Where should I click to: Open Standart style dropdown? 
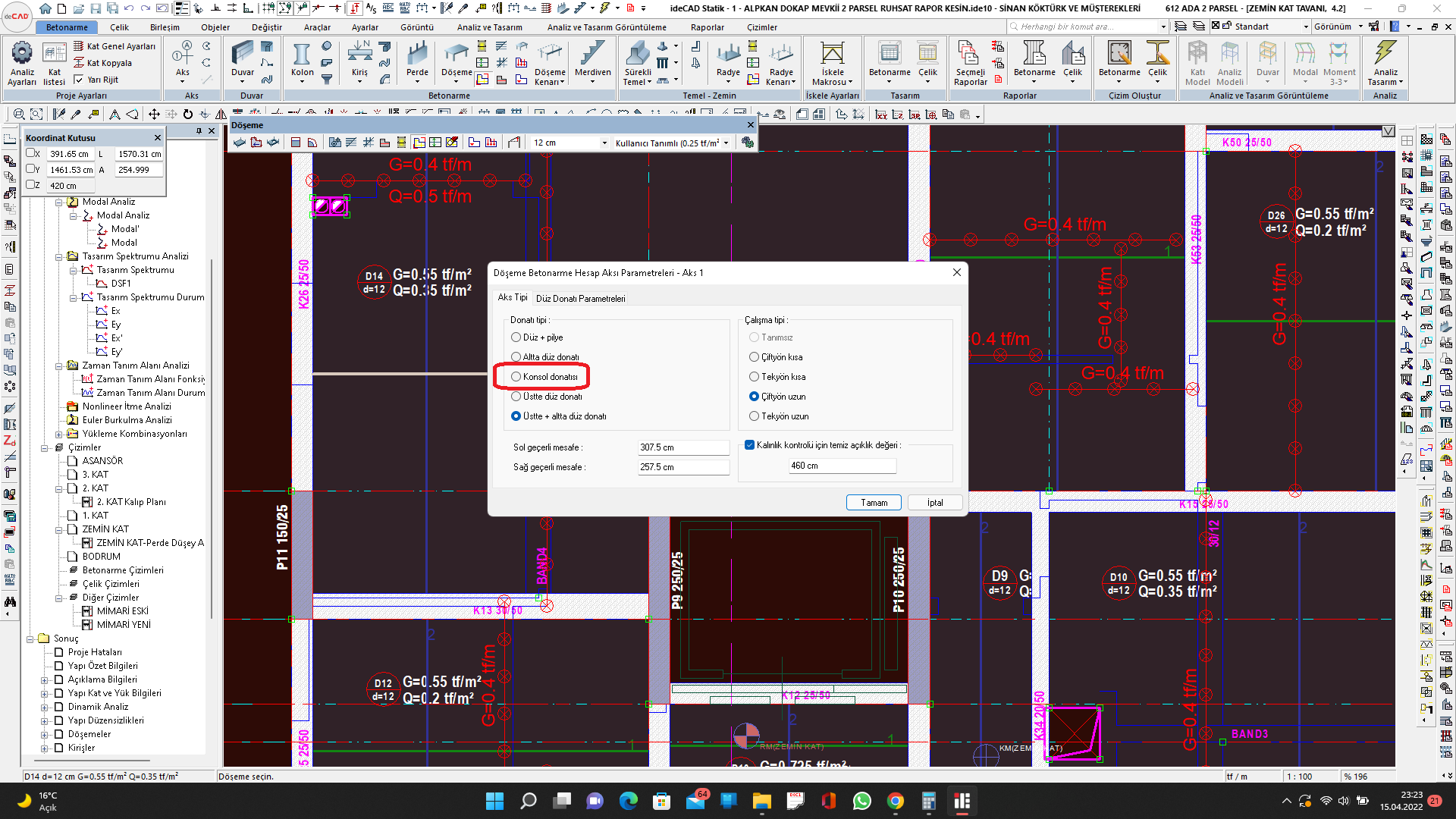click(x=1306, y=27)
